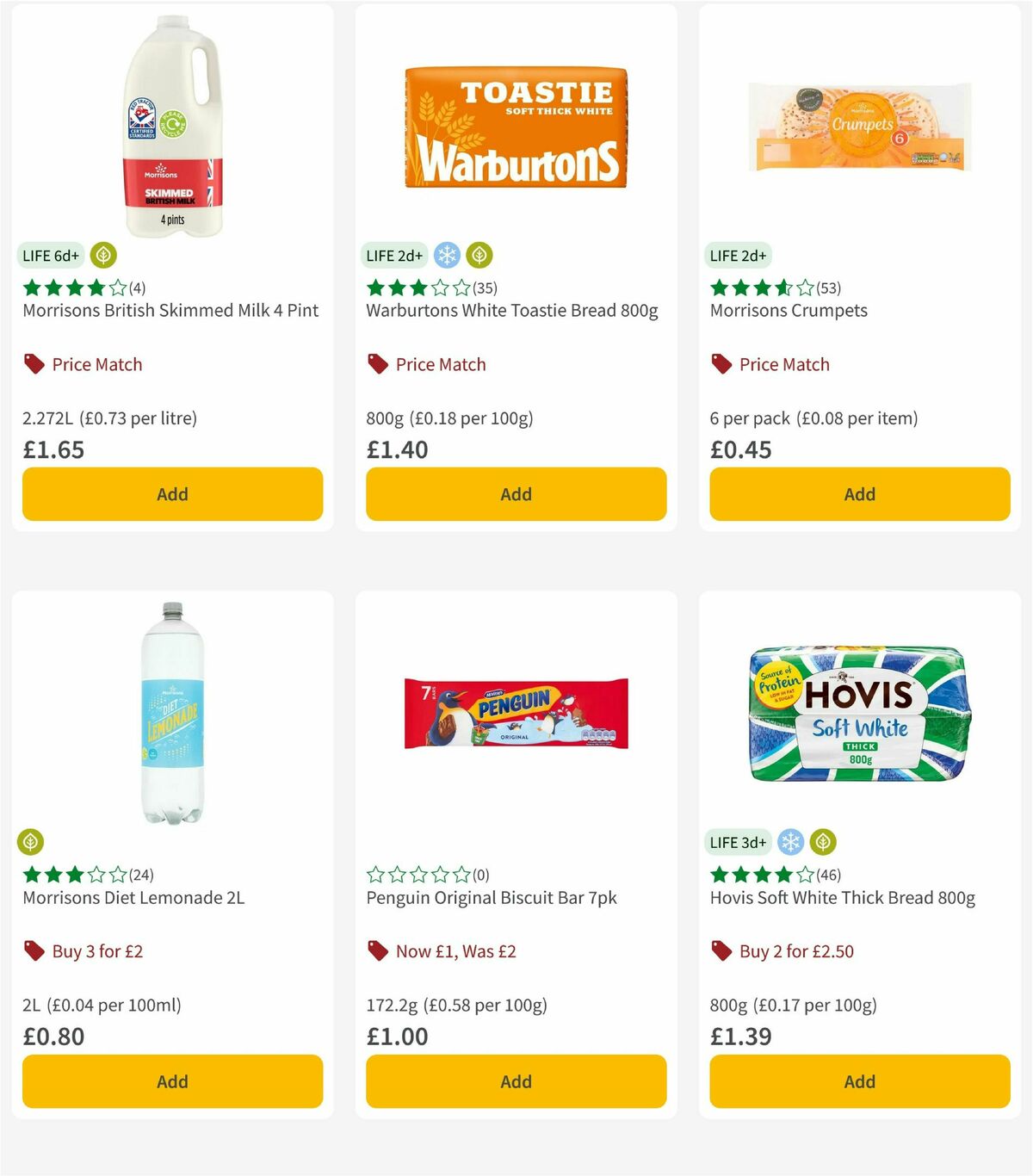Click the price tag icon next to Now £1 offer
The height and width of the screenshot is (1176, 1033).
[377, 951]
